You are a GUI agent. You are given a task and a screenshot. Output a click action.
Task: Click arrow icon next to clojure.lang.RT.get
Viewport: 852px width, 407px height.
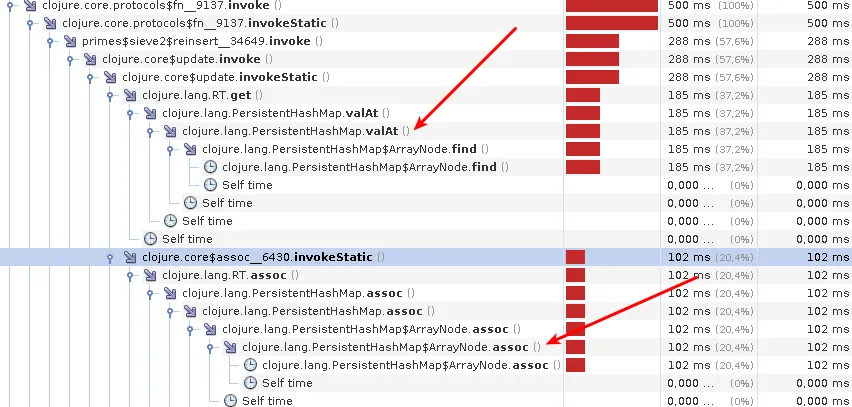click(x=130, y=95)
